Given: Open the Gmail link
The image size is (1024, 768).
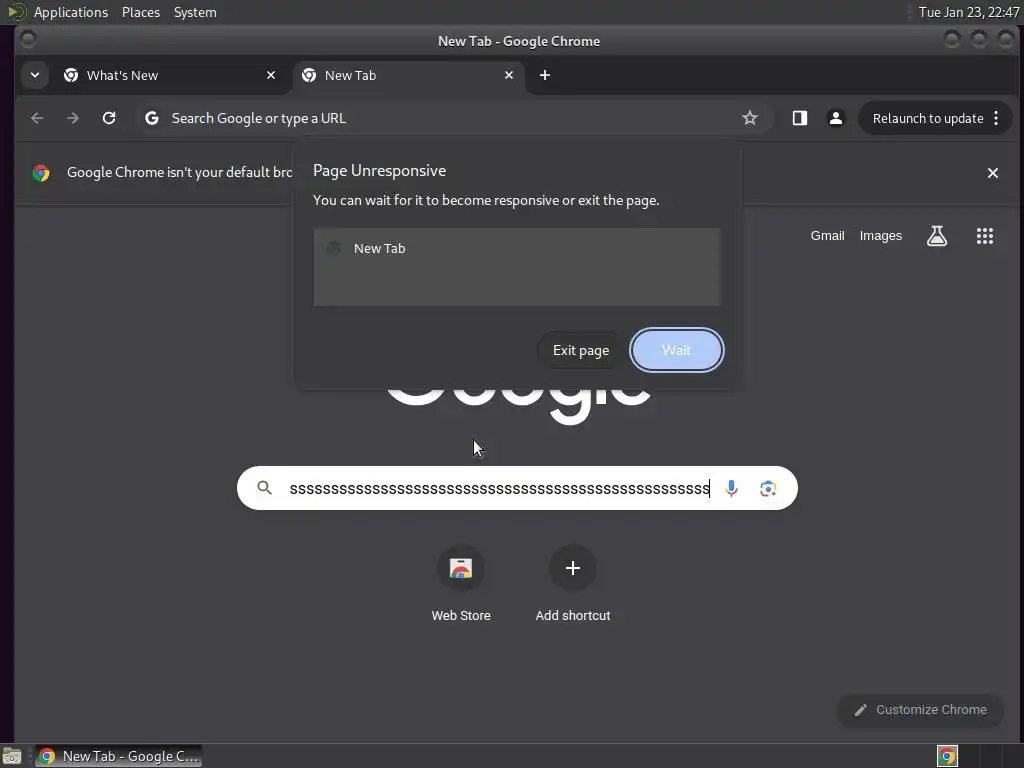Looking at the screenshot, I should click(827, 236).
